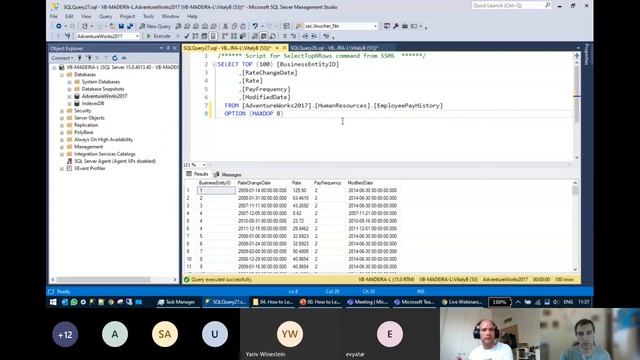Click the Activity Monitor icon near wrench

point(387,26)
